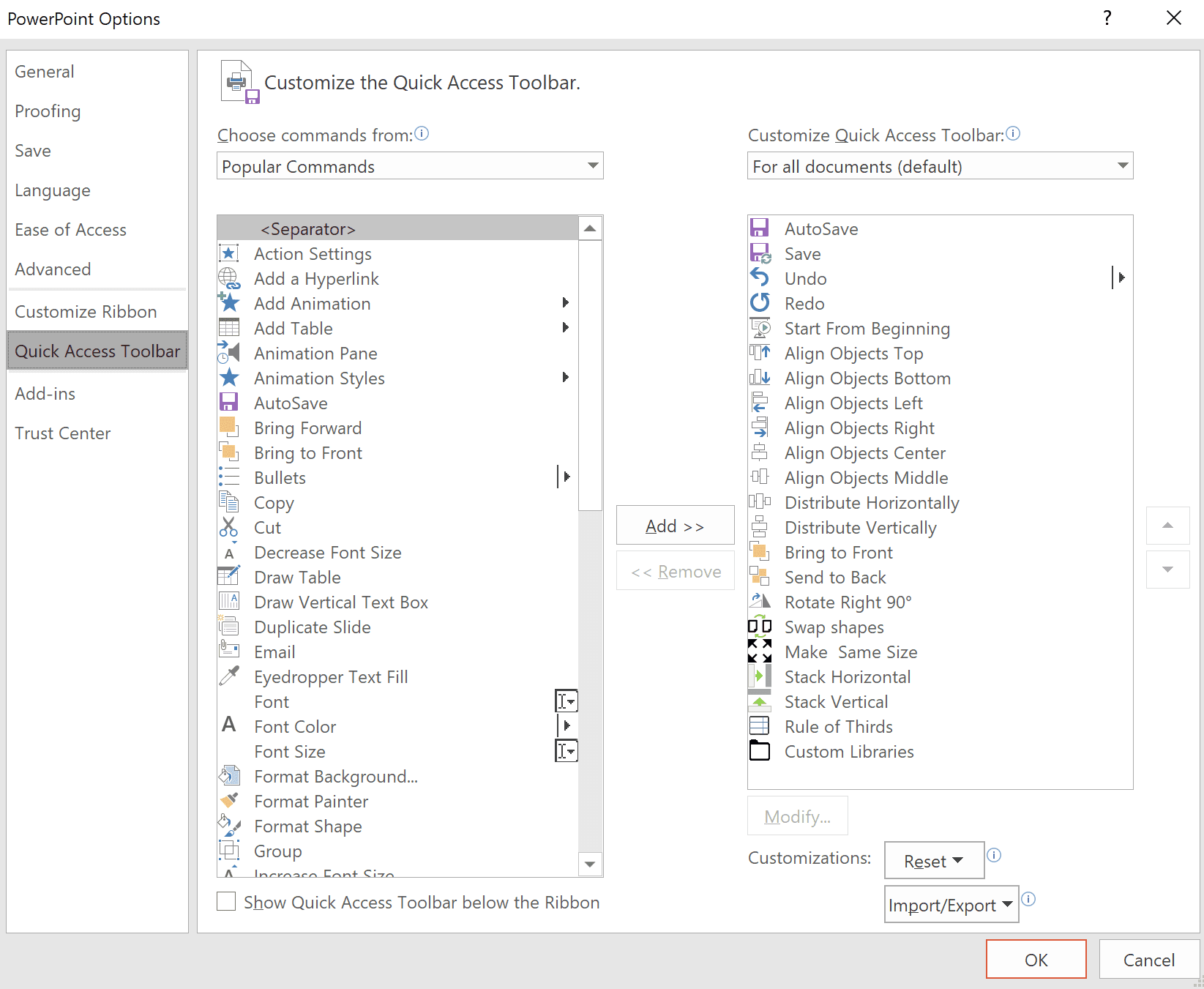Click the Cut scissors icon
Screen dimensions: 1204x989
click(229, 527)
